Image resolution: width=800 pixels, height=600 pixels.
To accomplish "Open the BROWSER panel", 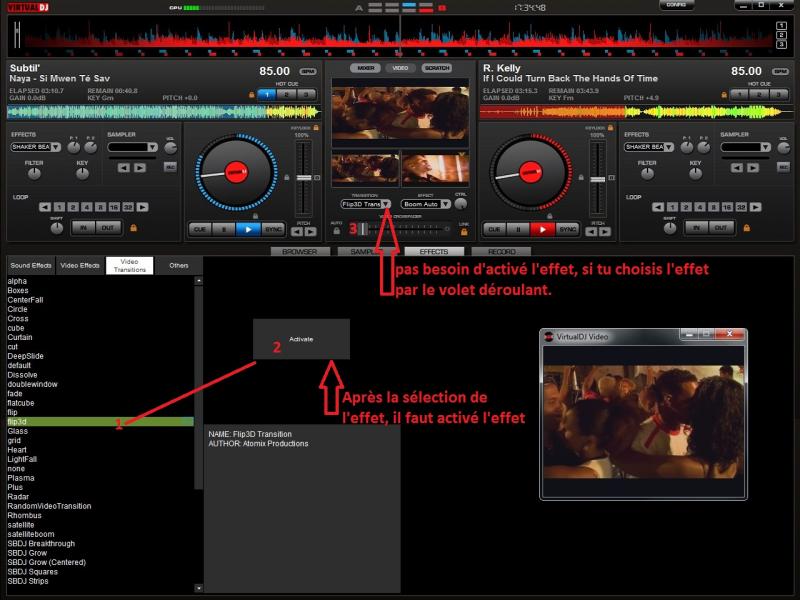I will pos(300,252).
